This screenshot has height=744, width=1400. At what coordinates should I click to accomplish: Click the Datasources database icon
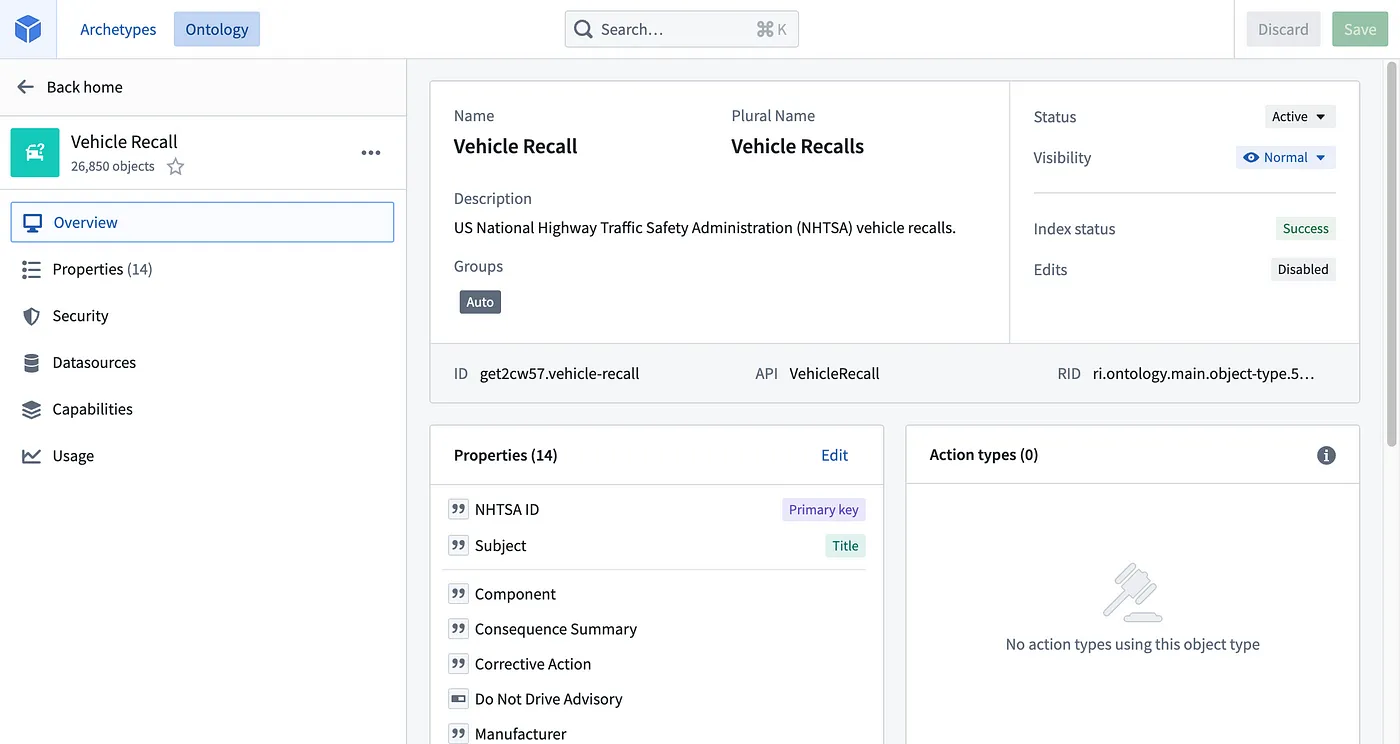point(32,363)
